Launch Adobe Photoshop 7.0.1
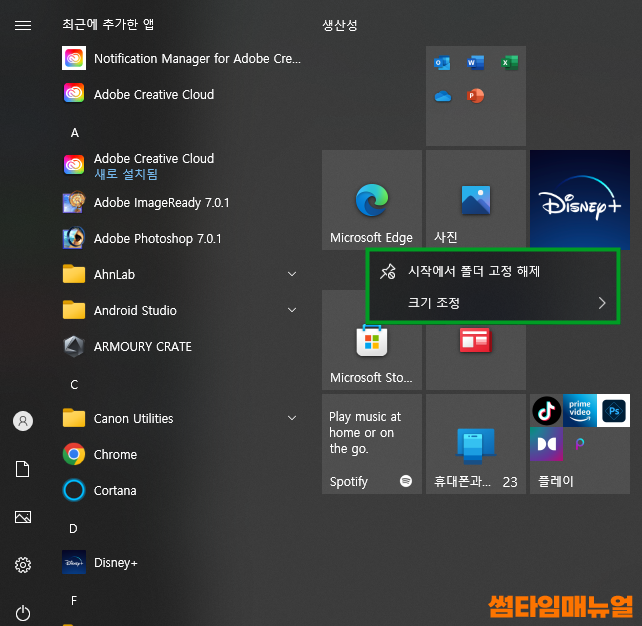Screen dimensions: 642x626 pyautogui.click(x=182, y=238)
